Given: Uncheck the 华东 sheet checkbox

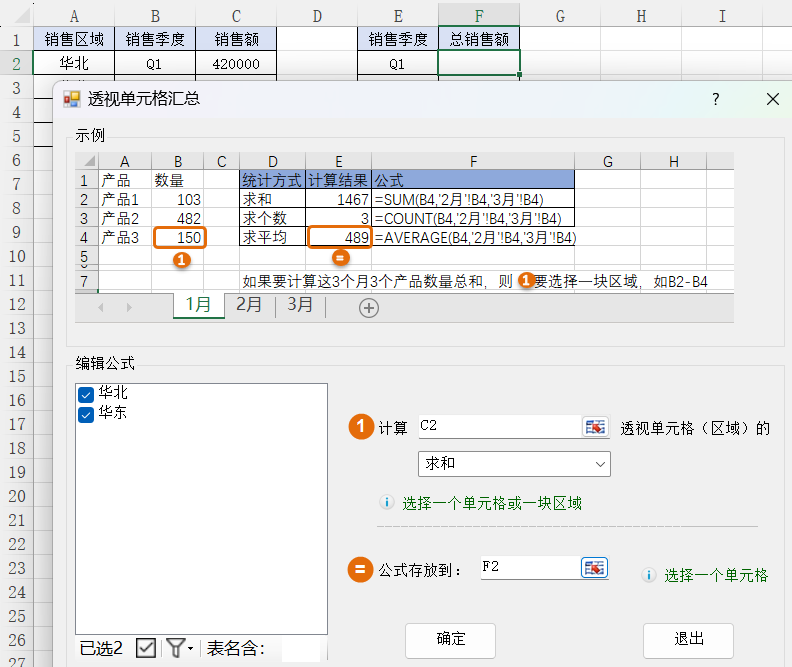Looking at the screenshot, I should [x=86, y=413].
